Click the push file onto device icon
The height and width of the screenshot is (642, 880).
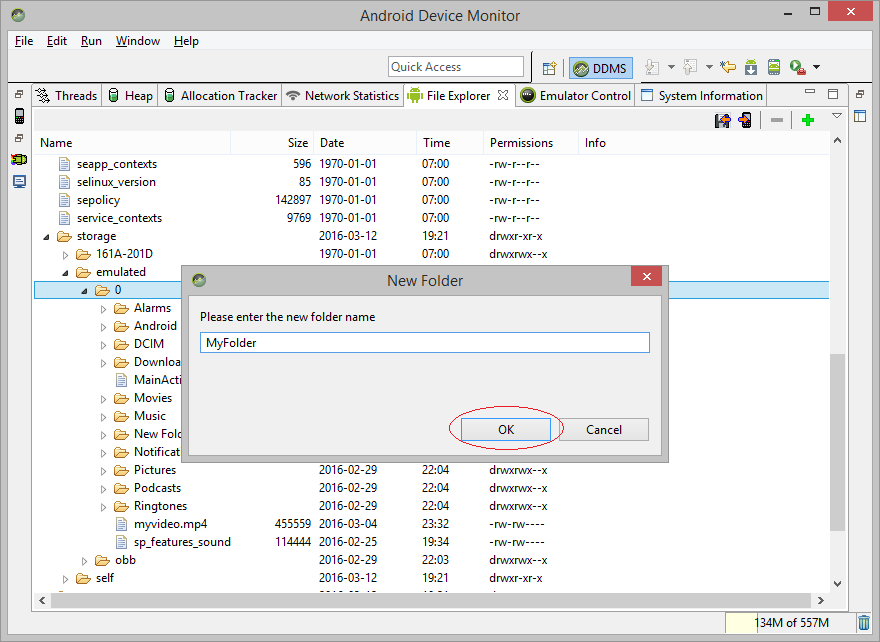pyautogui.click(x=745, y=120)
